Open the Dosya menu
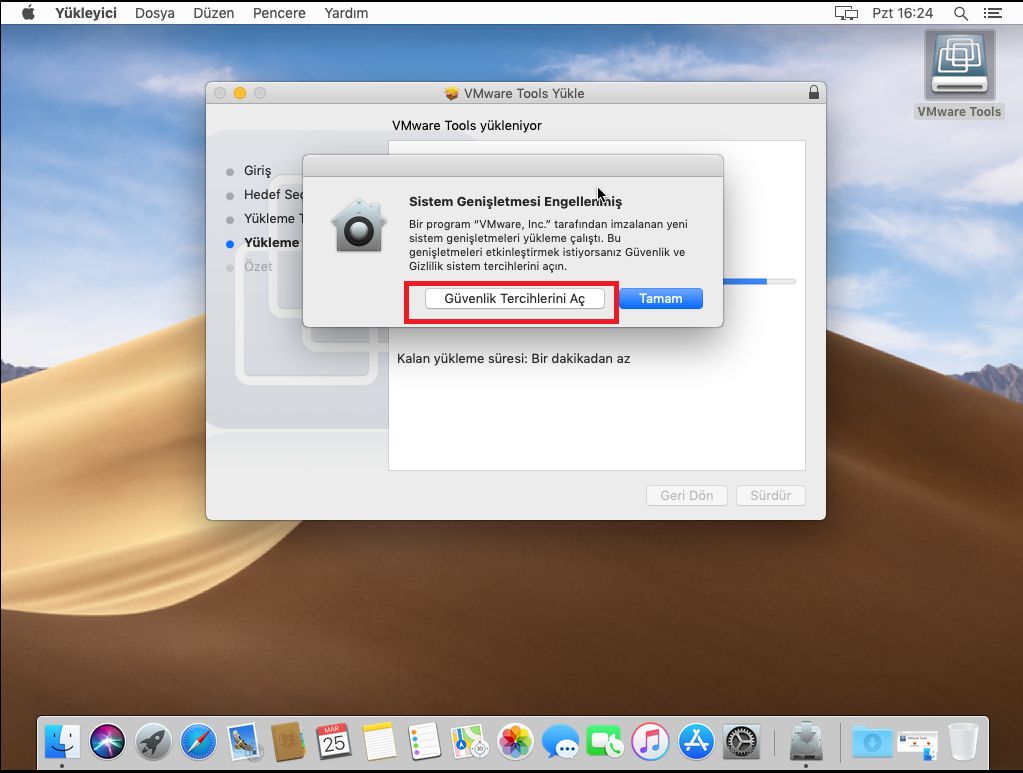1023x773 pixels. (x=155, y=13)
